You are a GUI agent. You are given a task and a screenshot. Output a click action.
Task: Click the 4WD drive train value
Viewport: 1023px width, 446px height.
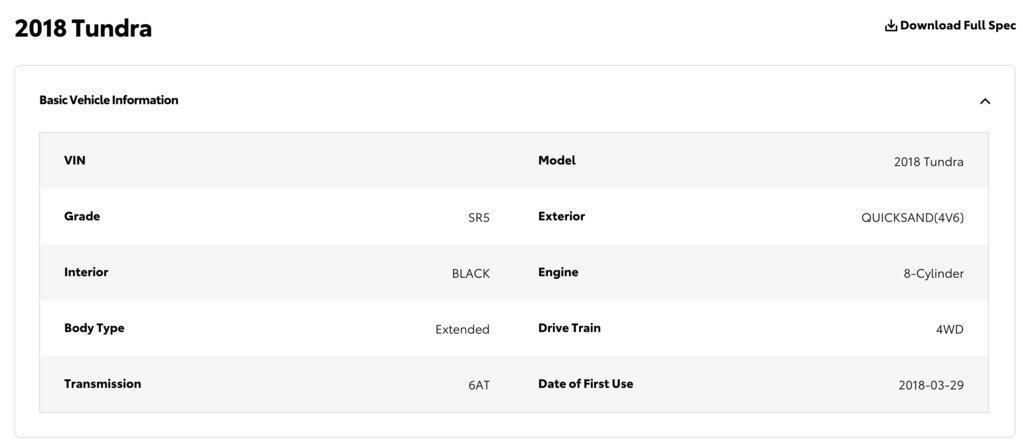coord(949,330)
